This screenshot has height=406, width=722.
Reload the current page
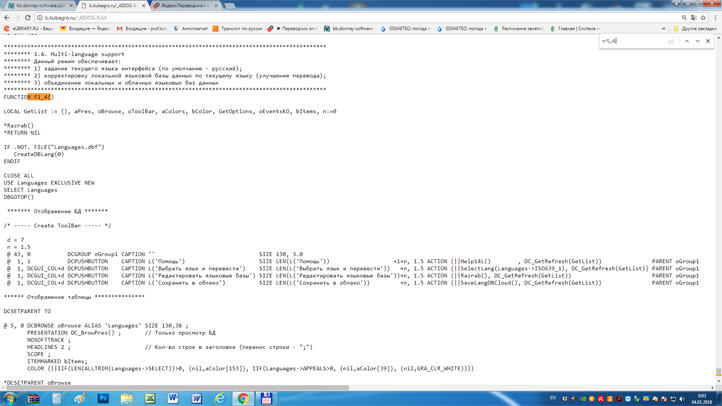tap(28, 18)
